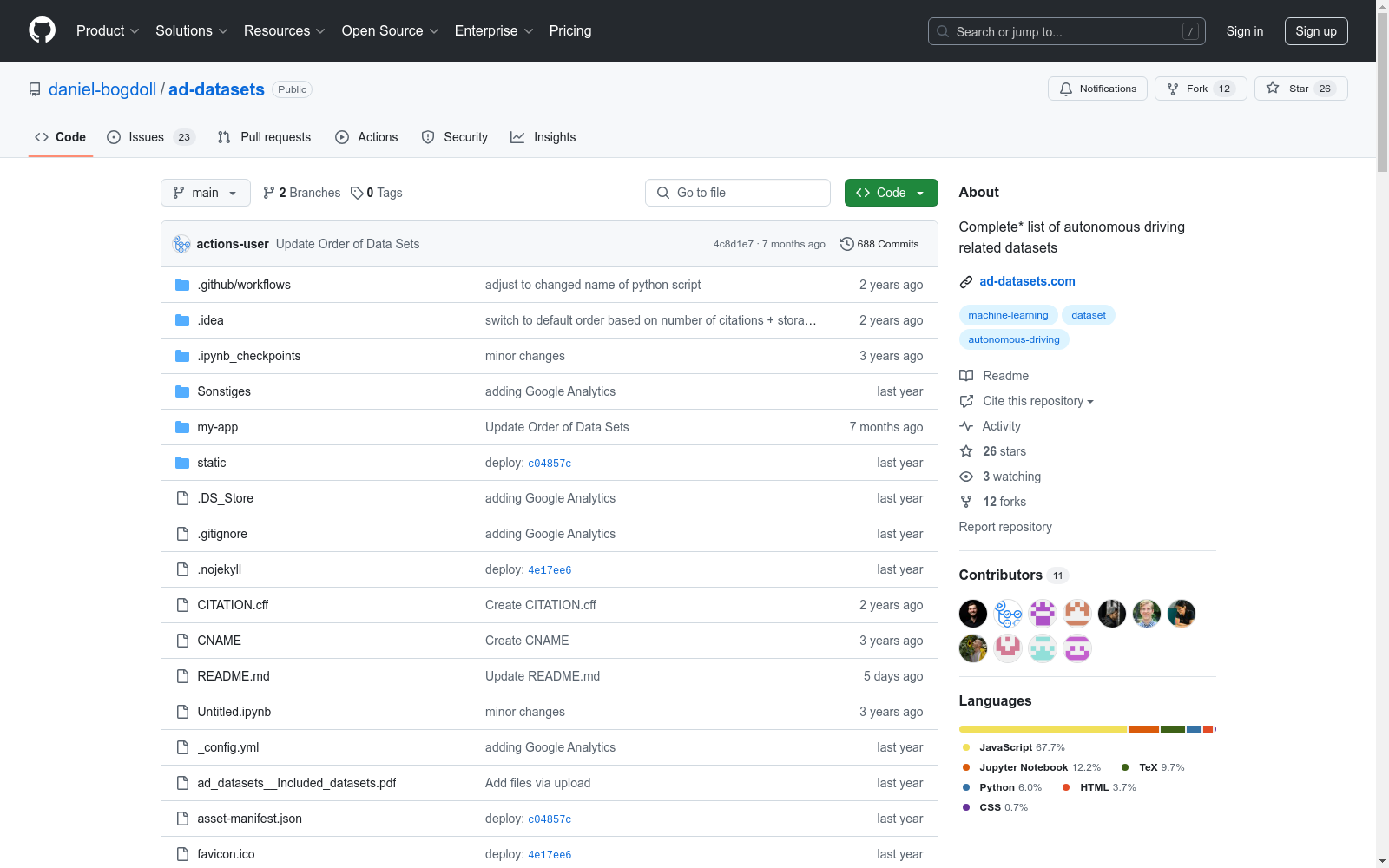Click the Pricing link
Screen dimensions: 1389x868
(x=570, y=30)
